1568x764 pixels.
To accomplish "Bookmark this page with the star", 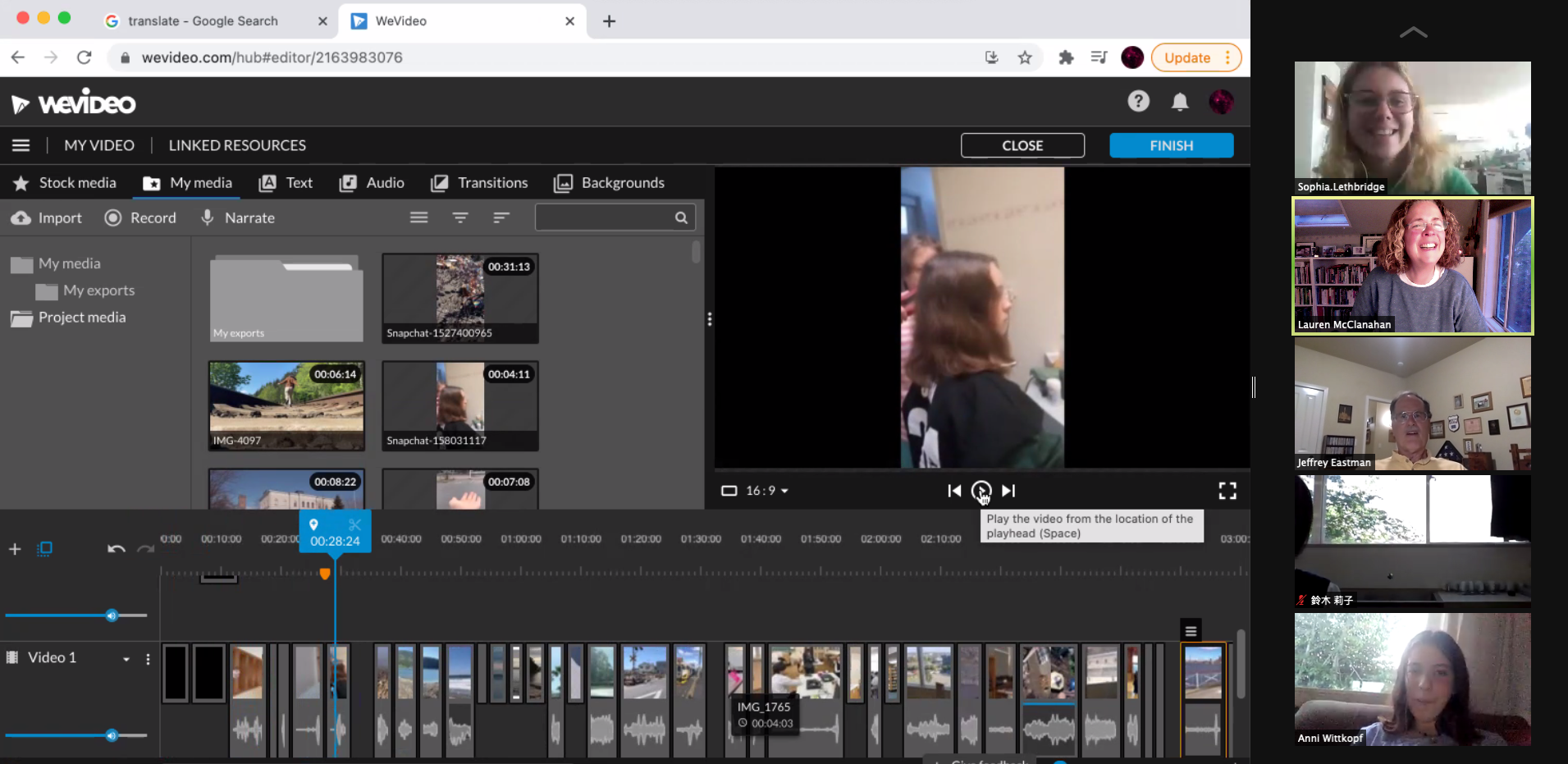I will pos(1025,57).
